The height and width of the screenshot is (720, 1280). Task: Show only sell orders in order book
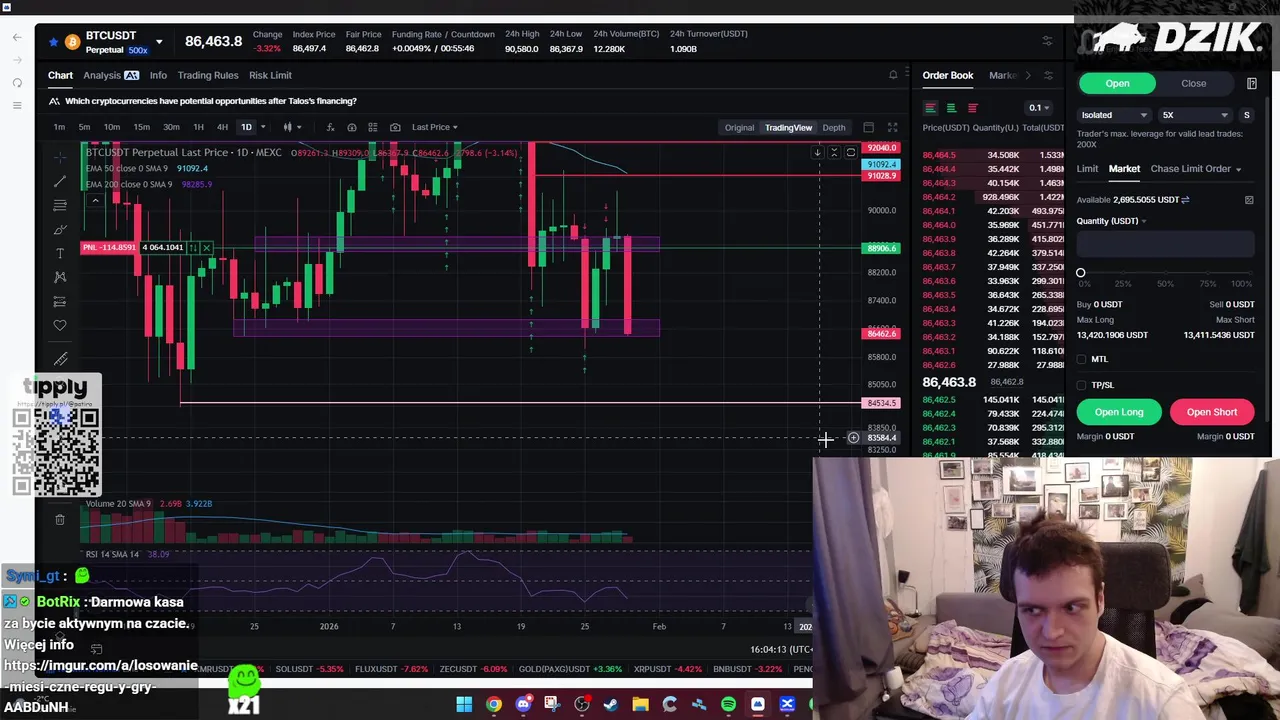tap(972, 108)
